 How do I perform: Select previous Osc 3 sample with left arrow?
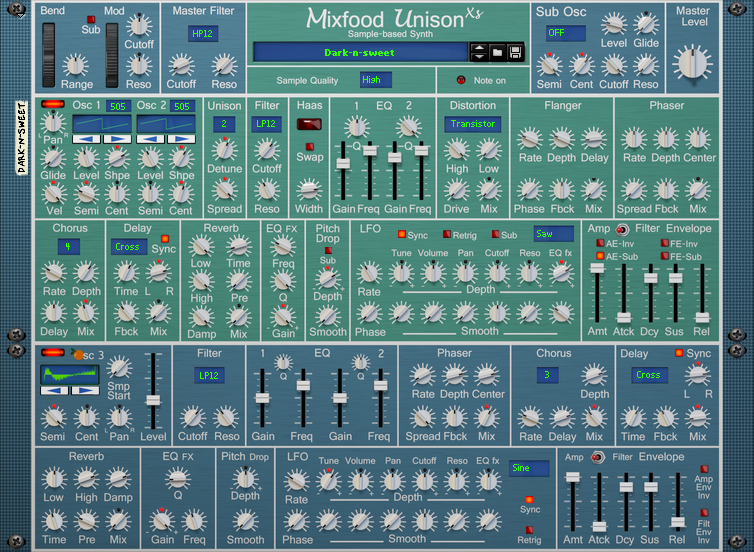point(54,390)
